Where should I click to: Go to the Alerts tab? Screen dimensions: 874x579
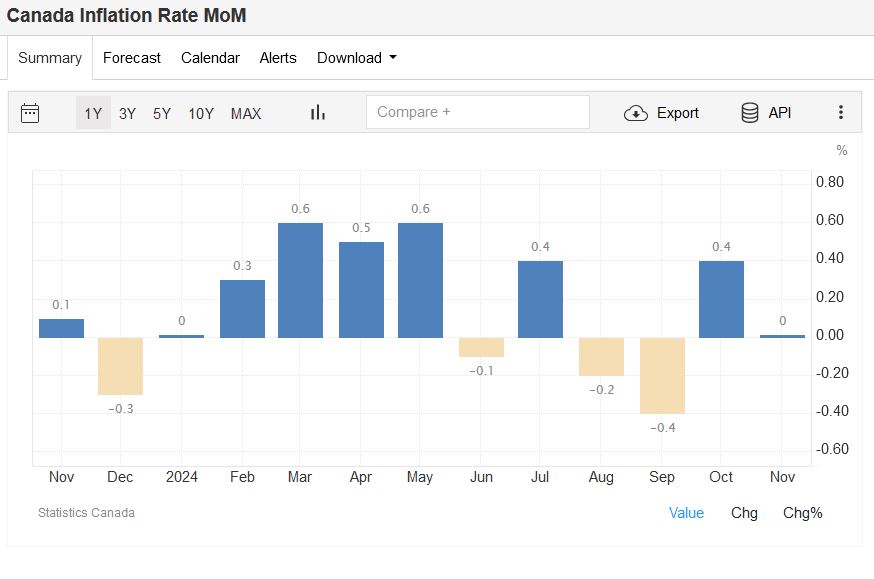coord(278,58)
